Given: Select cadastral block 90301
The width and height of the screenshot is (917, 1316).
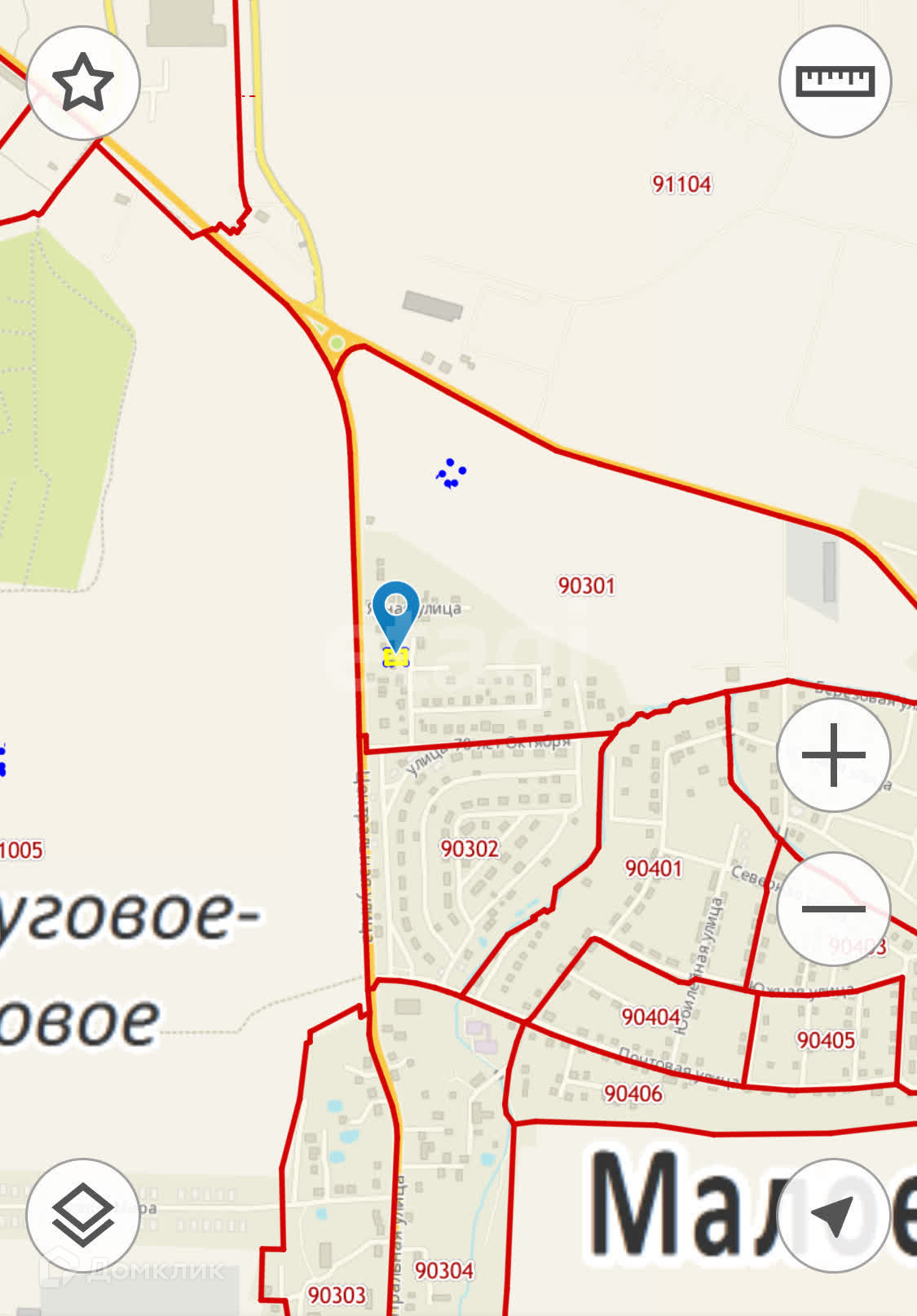Looking at the screenshot, I should point(586,585).
